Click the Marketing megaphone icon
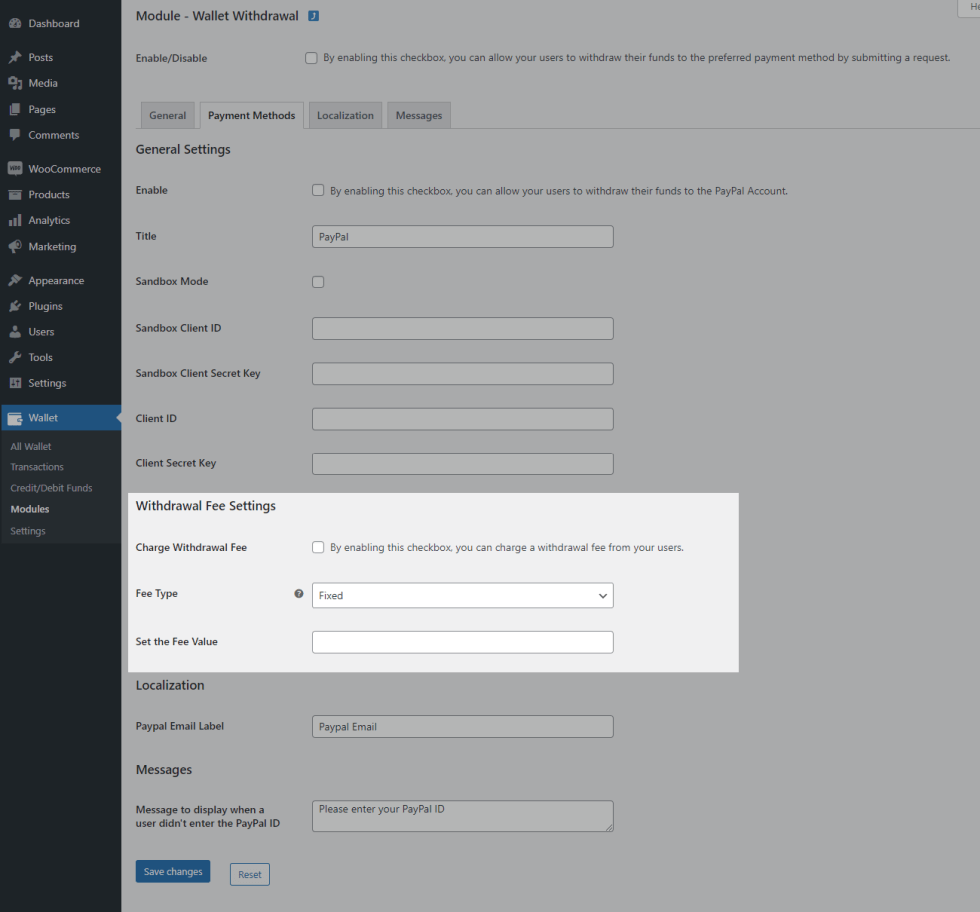 click(15, 246)
